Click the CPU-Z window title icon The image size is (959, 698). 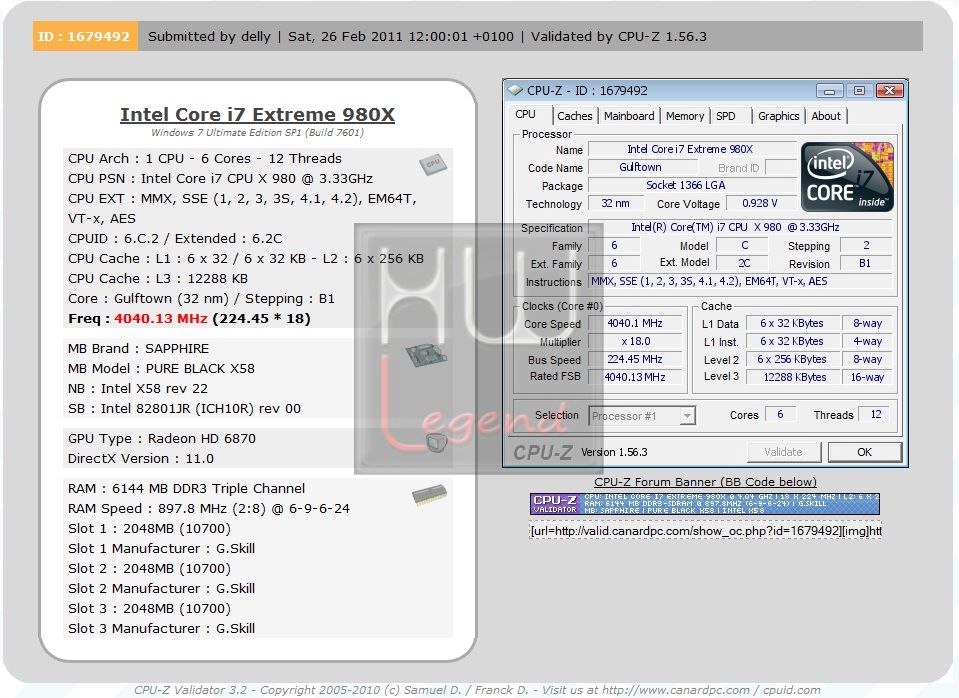coord(515,91)
